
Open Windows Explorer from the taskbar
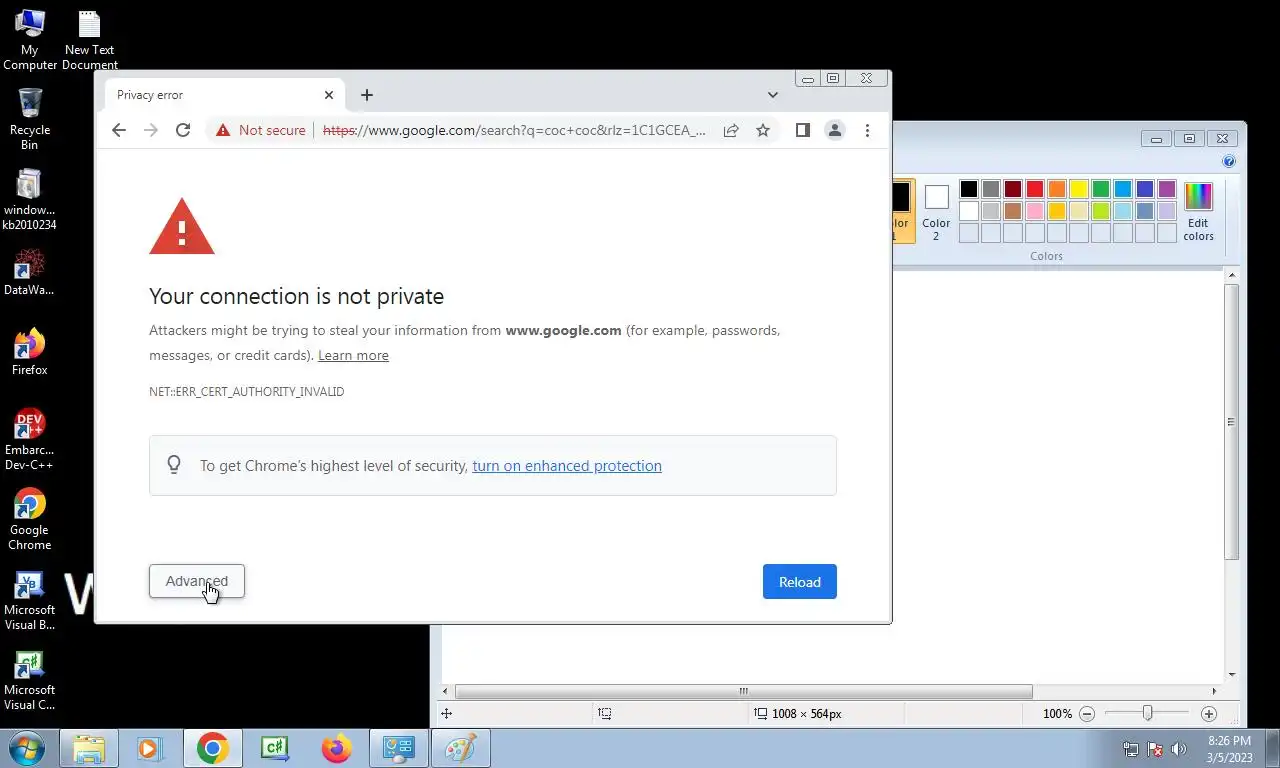pyautogui.click(x=89, y=748)
